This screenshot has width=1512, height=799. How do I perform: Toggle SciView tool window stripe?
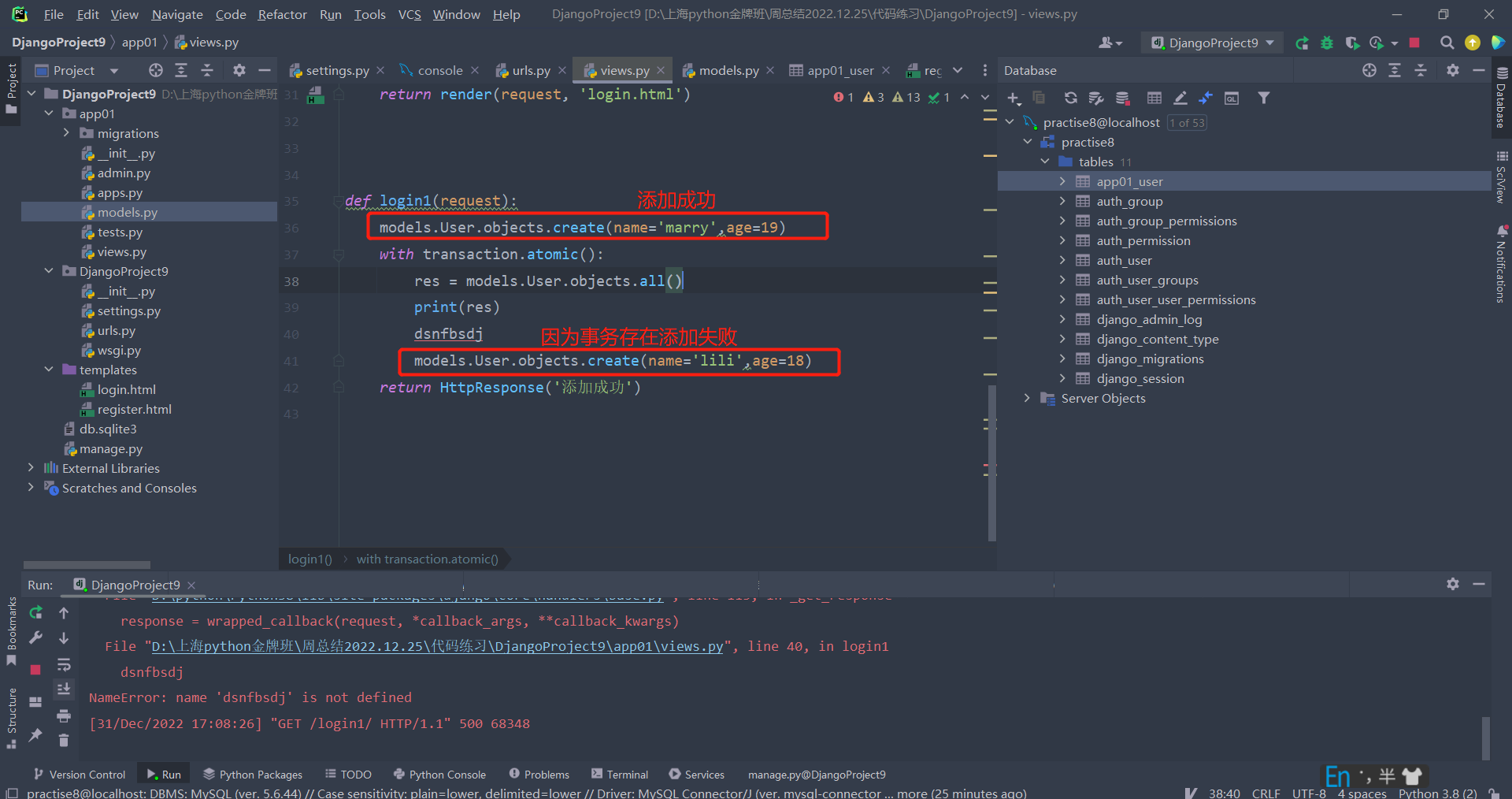coord(1502,177)
